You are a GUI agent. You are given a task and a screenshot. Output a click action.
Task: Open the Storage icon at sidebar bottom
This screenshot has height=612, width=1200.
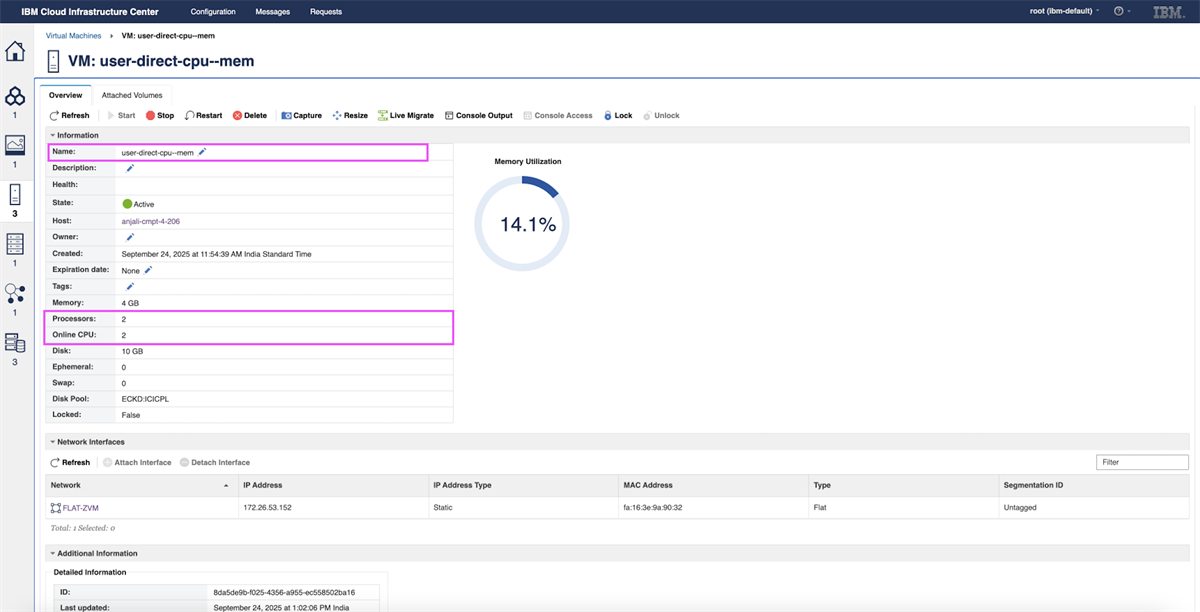15,343
